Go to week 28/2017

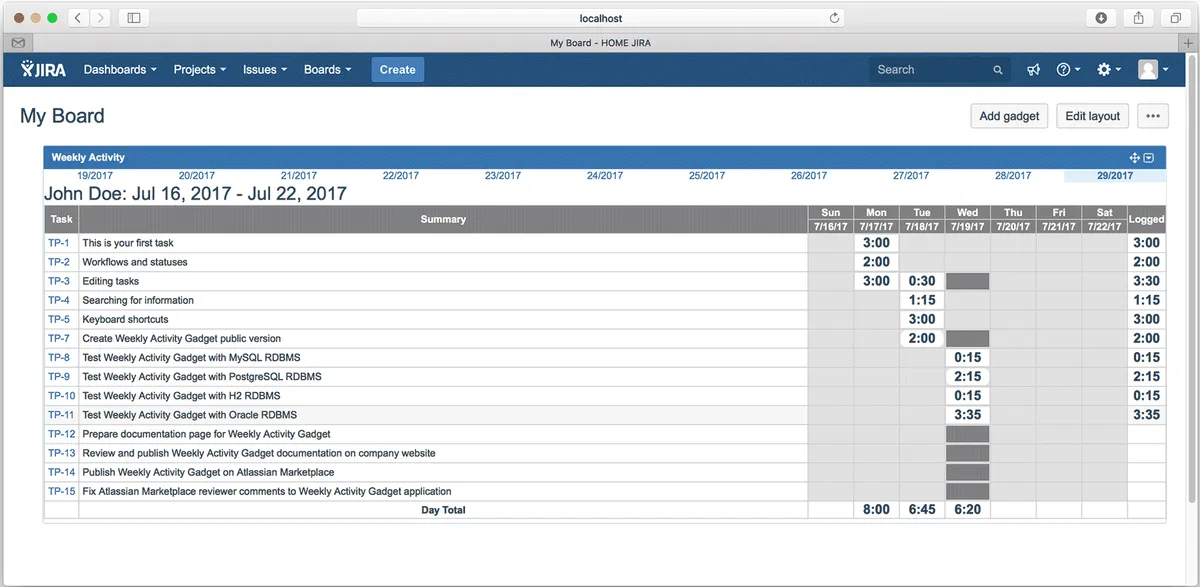tap(1013, 176)
